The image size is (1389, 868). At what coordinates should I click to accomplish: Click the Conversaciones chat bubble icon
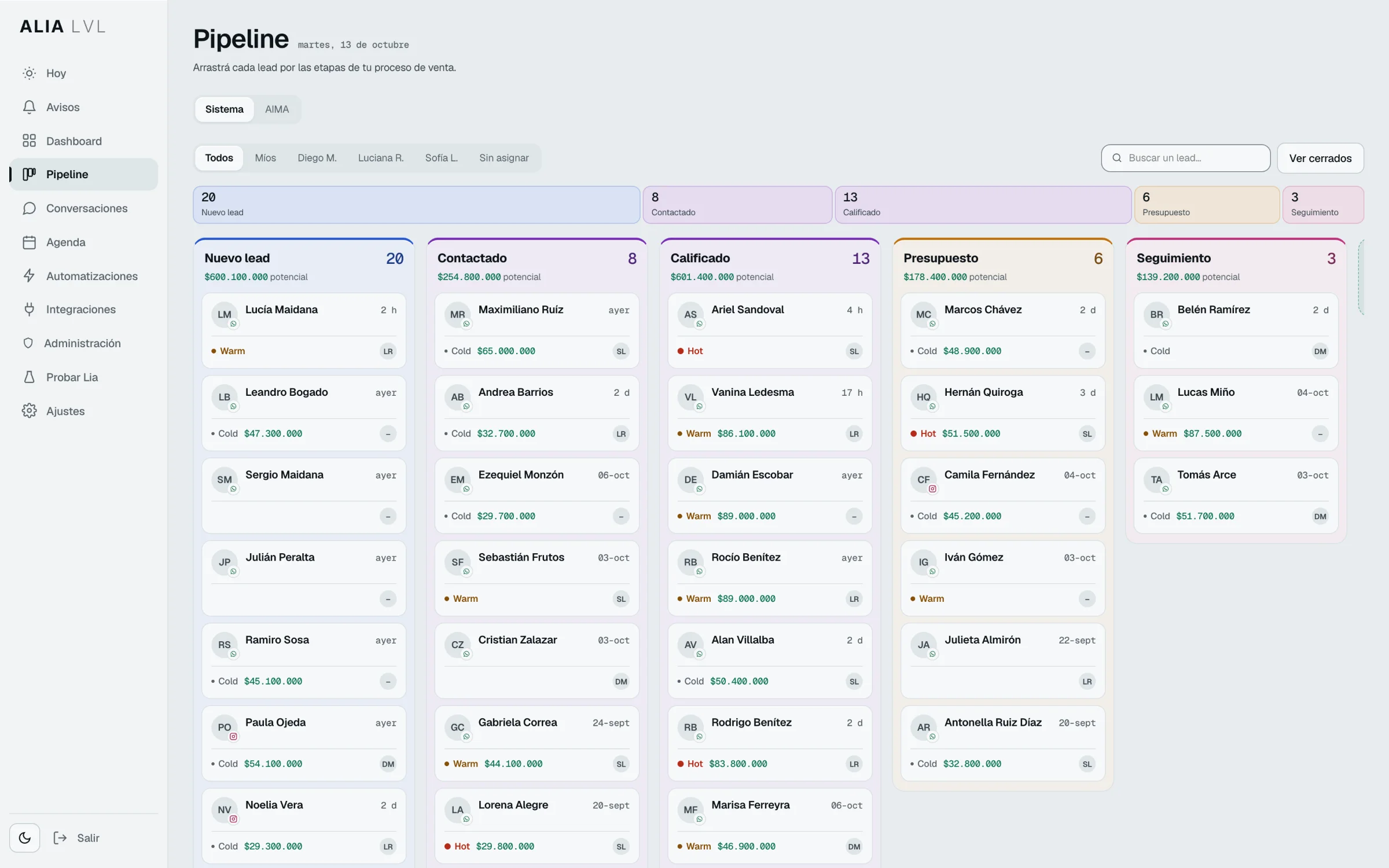pos(29,208)
